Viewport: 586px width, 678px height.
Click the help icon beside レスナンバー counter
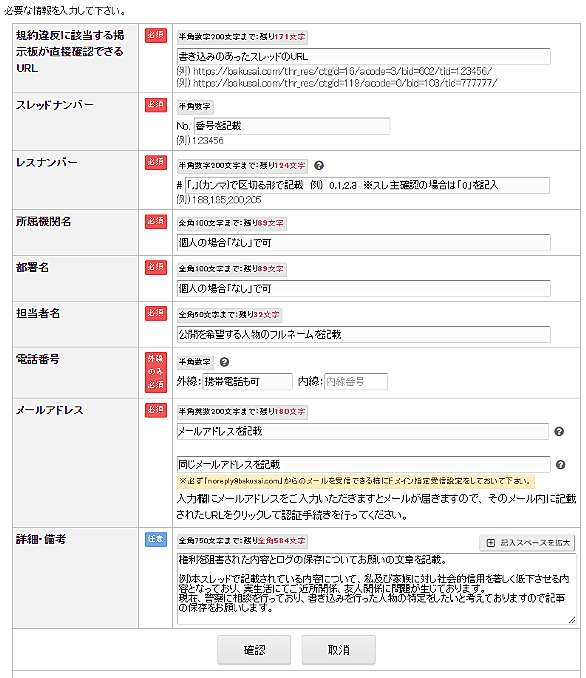[319, 166]
